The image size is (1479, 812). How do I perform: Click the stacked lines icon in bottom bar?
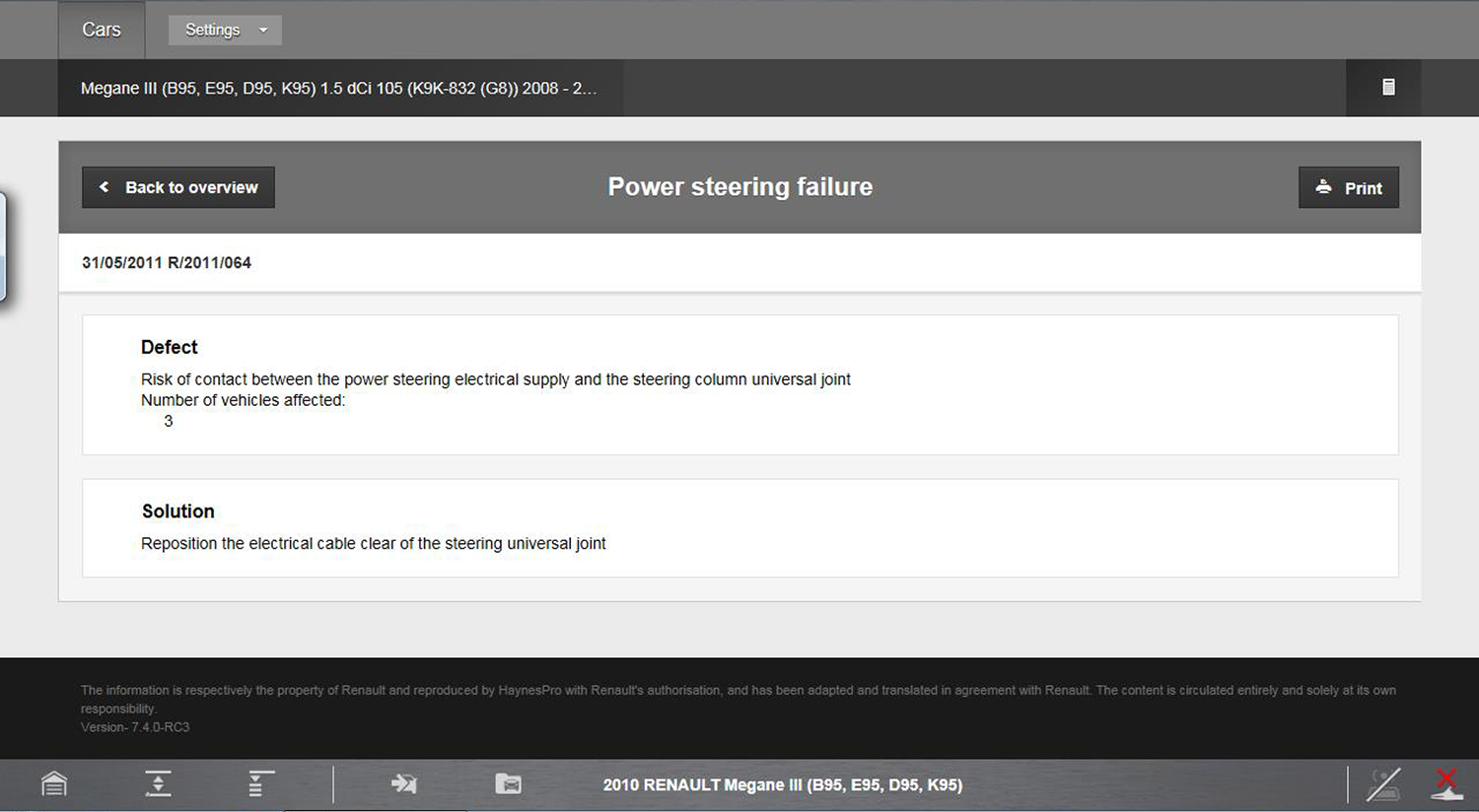tap(260, 784)
